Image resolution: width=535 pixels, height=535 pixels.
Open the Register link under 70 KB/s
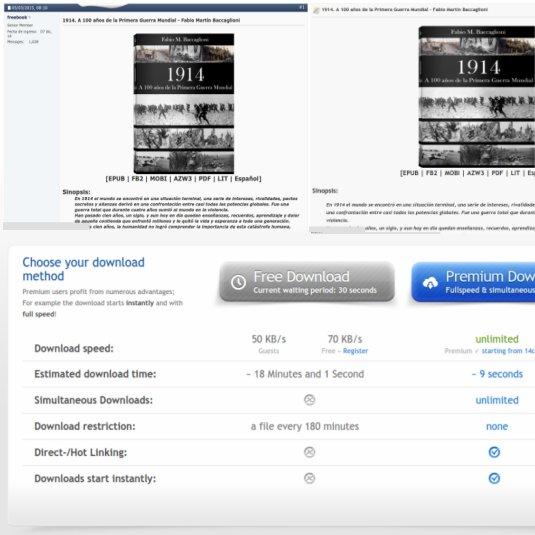(x=355, y=351)
